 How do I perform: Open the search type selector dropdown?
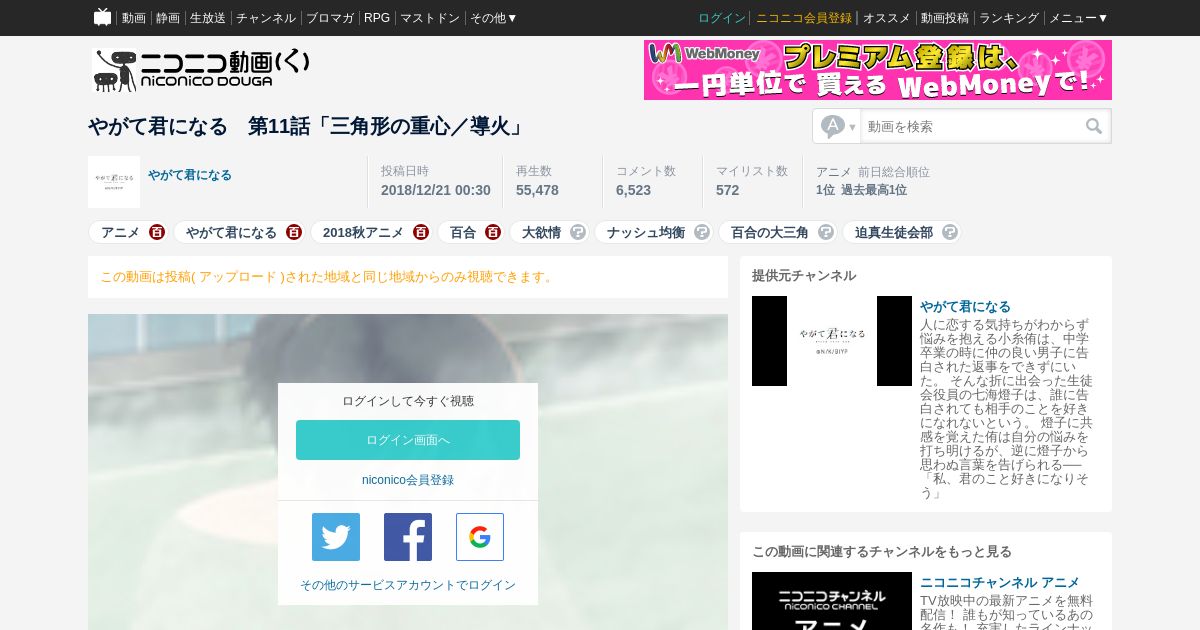coord(838,126)
